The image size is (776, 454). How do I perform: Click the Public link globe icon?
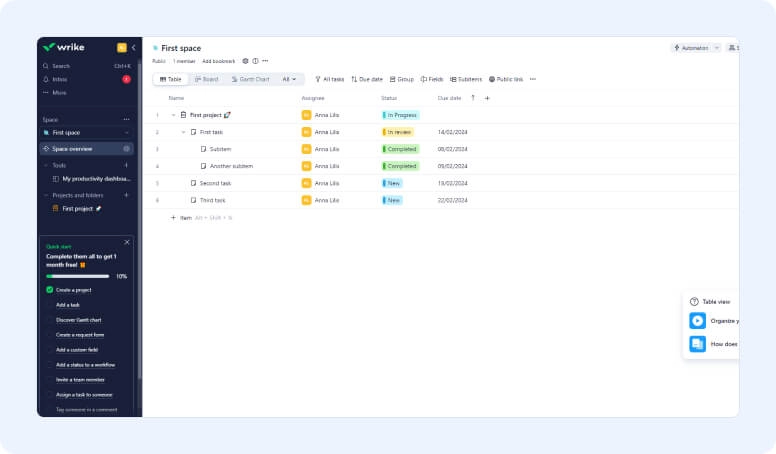[x=492, y=79]
